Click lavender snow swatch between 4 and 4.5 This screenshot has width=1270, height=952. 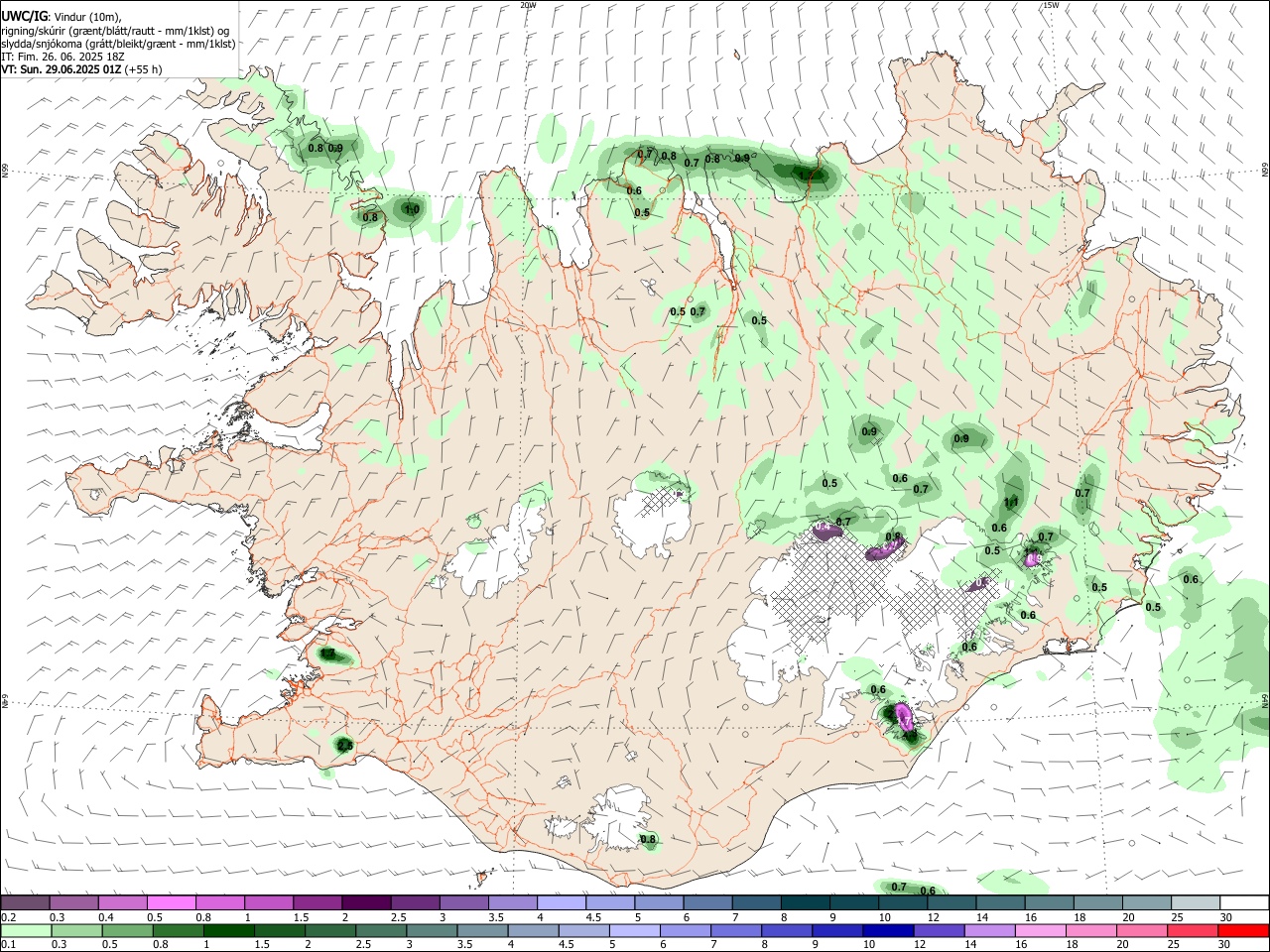[562, 902]
